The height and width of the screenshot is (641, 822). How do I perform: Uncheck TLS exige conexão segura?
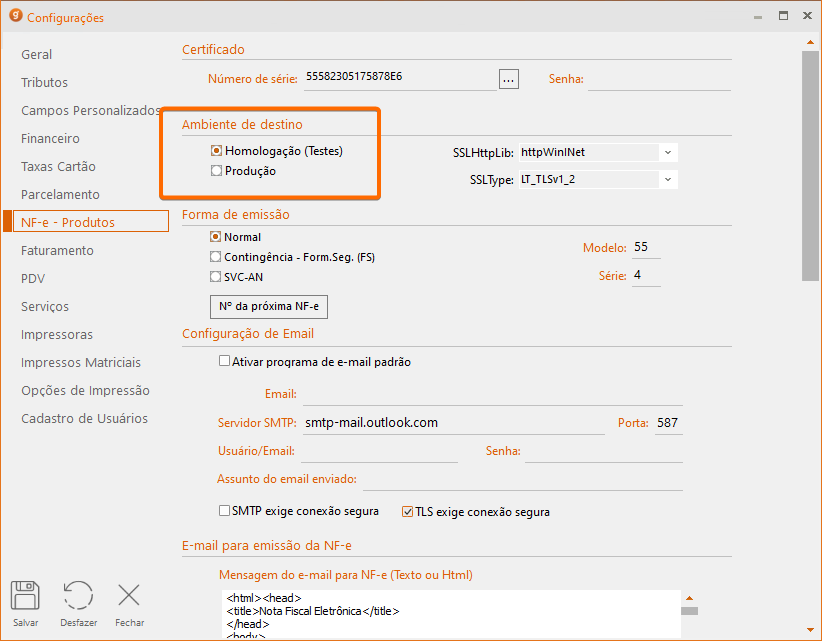point(407,512)
